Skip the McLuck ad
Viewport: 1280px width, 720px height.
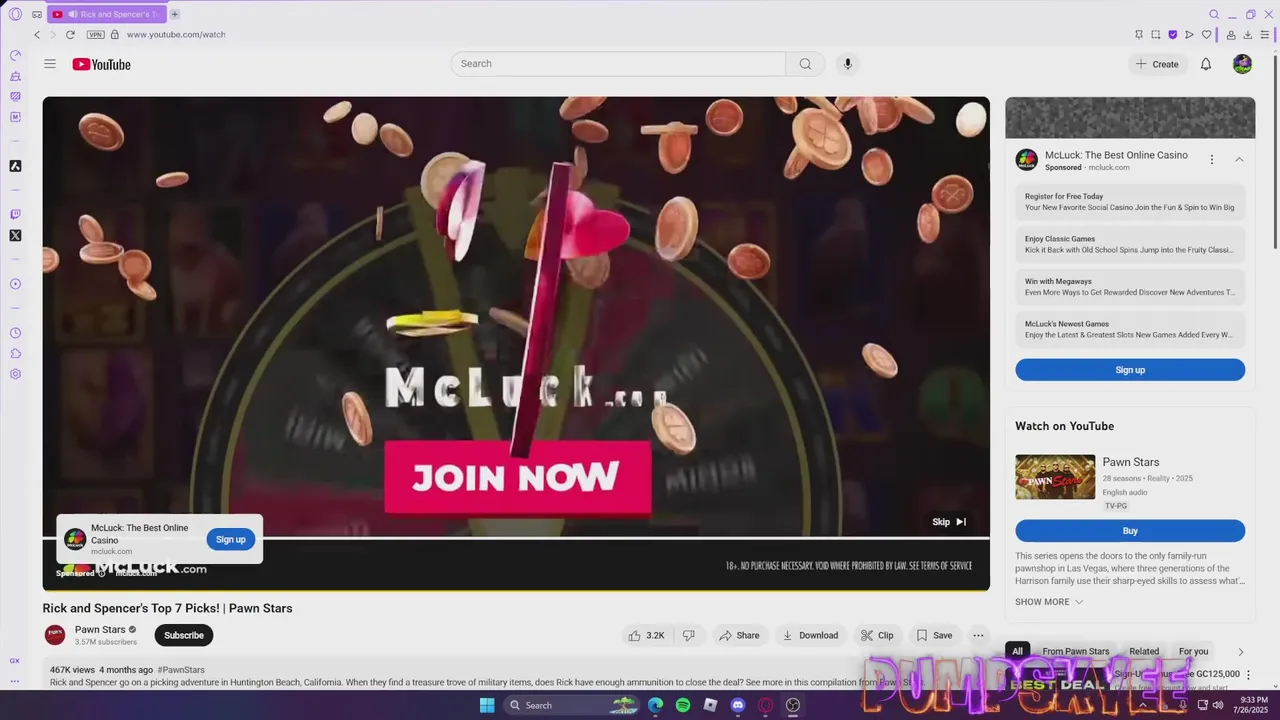point(948,522)
